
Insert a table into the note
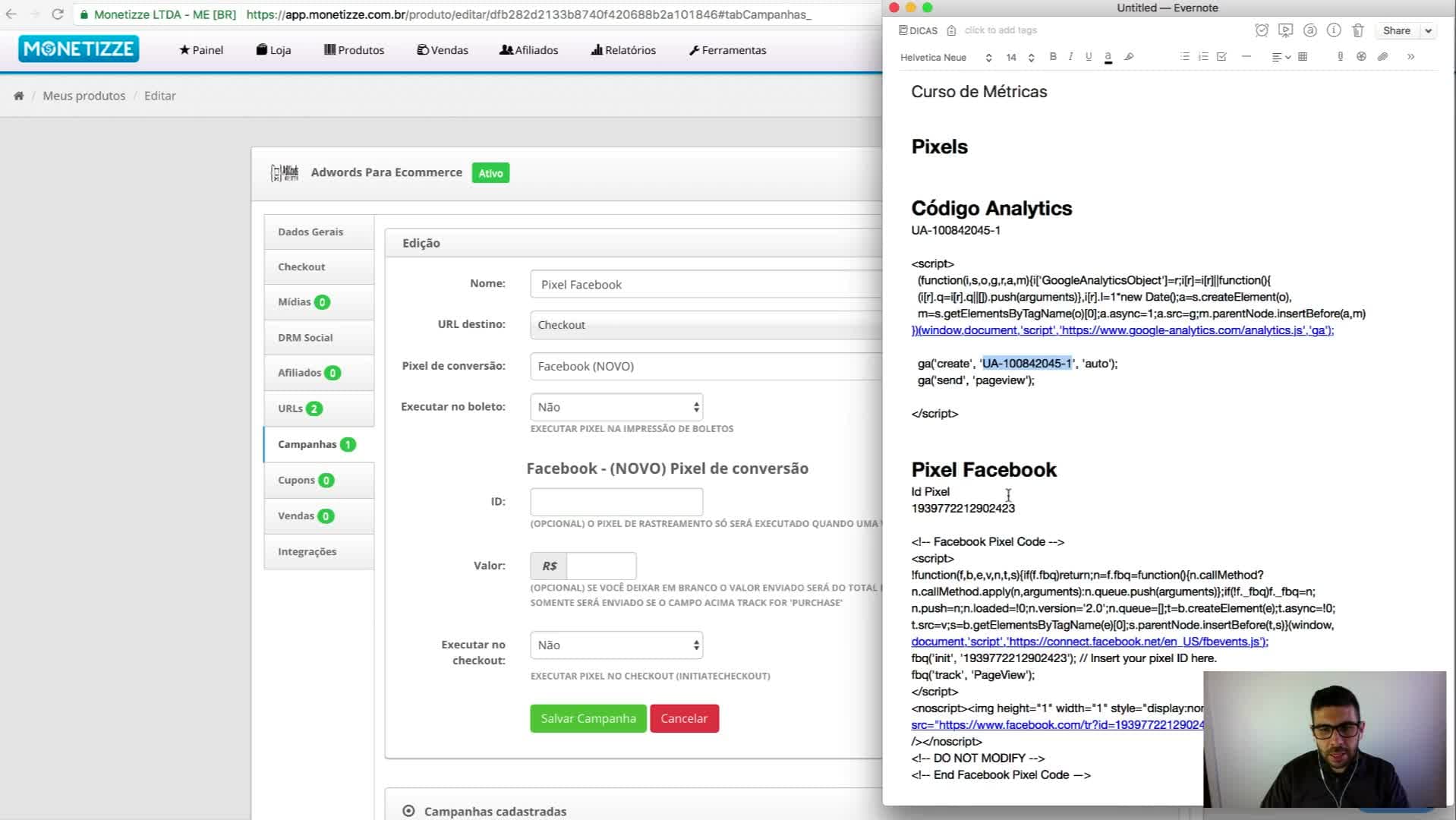[x=1303, y=57]
